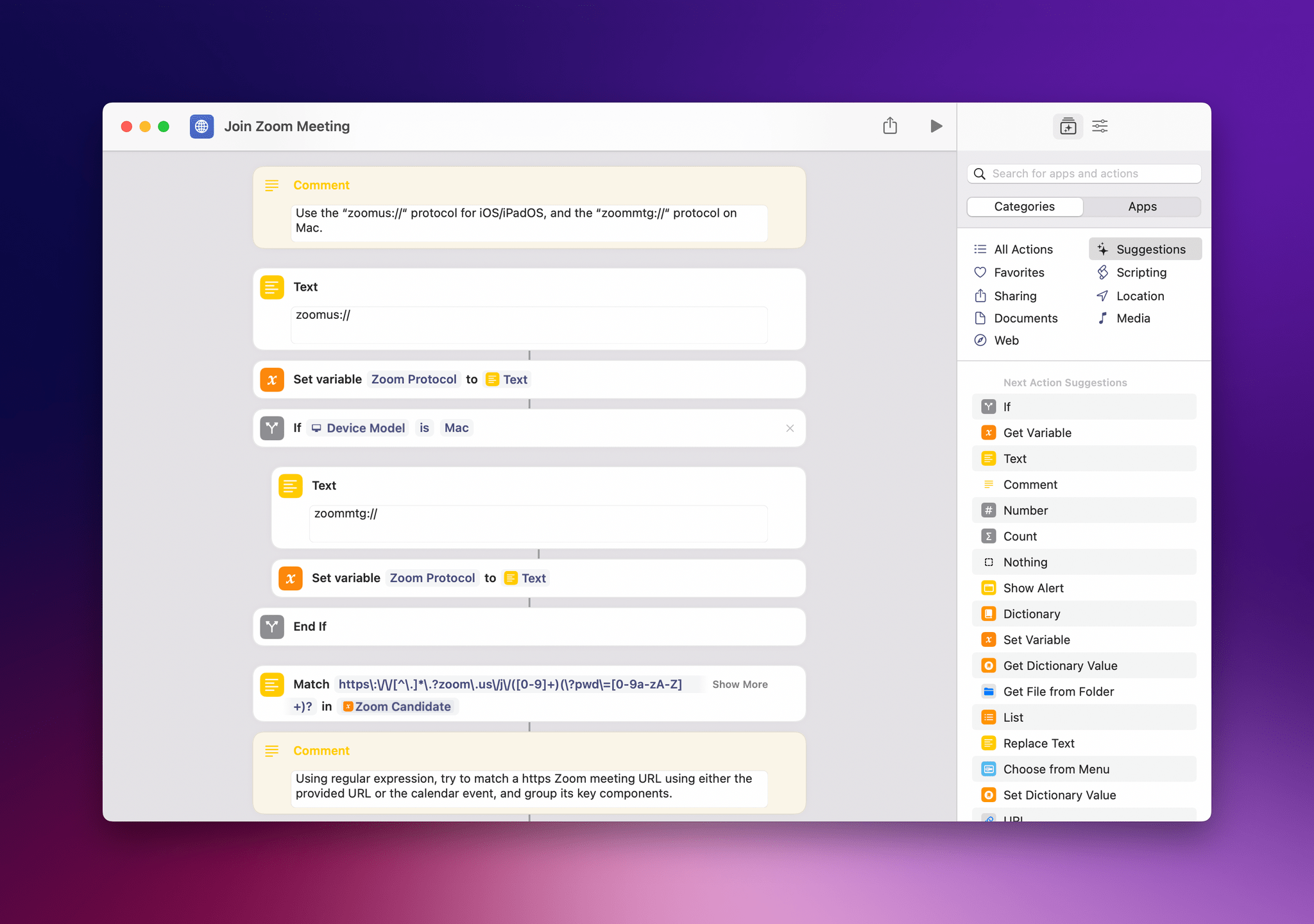Add the Dictionary suggested action
This screenshot has height=924, width=1314.
coord(1084,614)
